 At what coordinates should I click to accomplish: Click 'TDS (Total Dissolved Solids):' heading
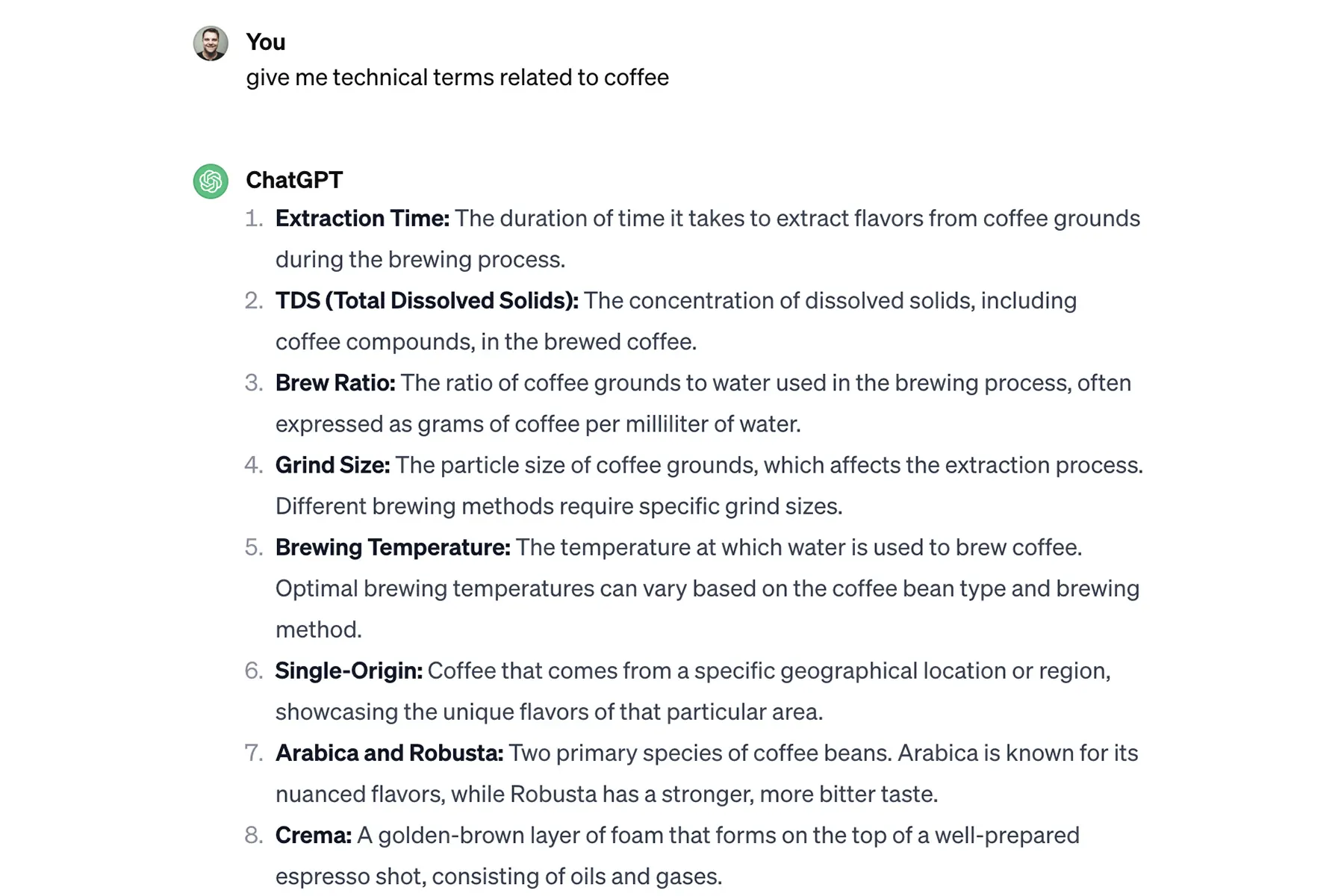click(427, 301)
